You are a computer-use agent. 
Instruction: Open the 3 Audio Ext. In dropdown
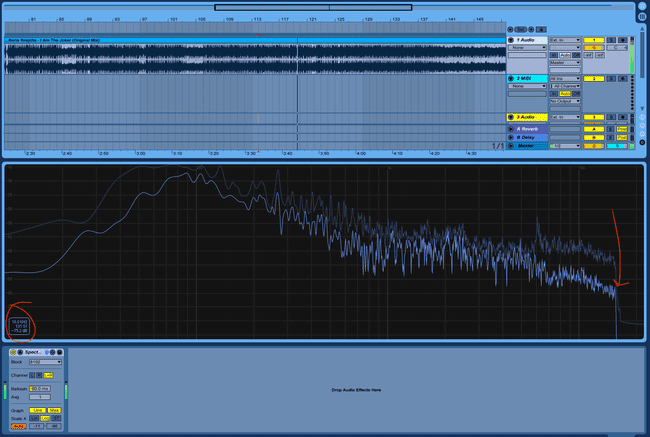[565, 117]
